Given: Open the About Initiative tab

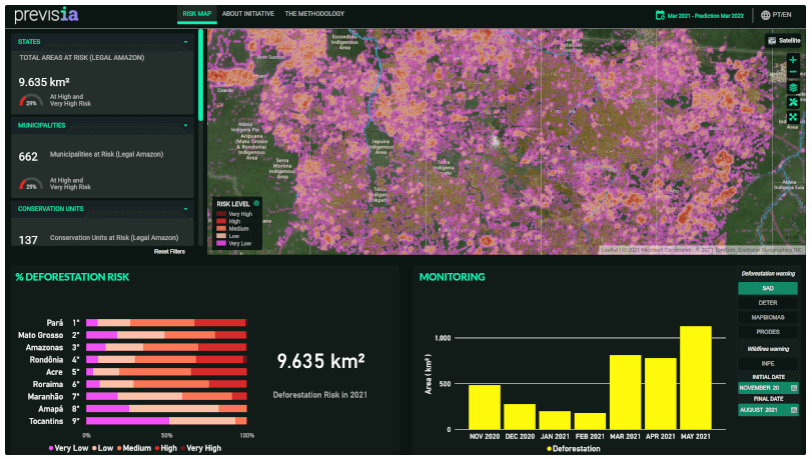Looking at the screenshot, I should [246, 14].
